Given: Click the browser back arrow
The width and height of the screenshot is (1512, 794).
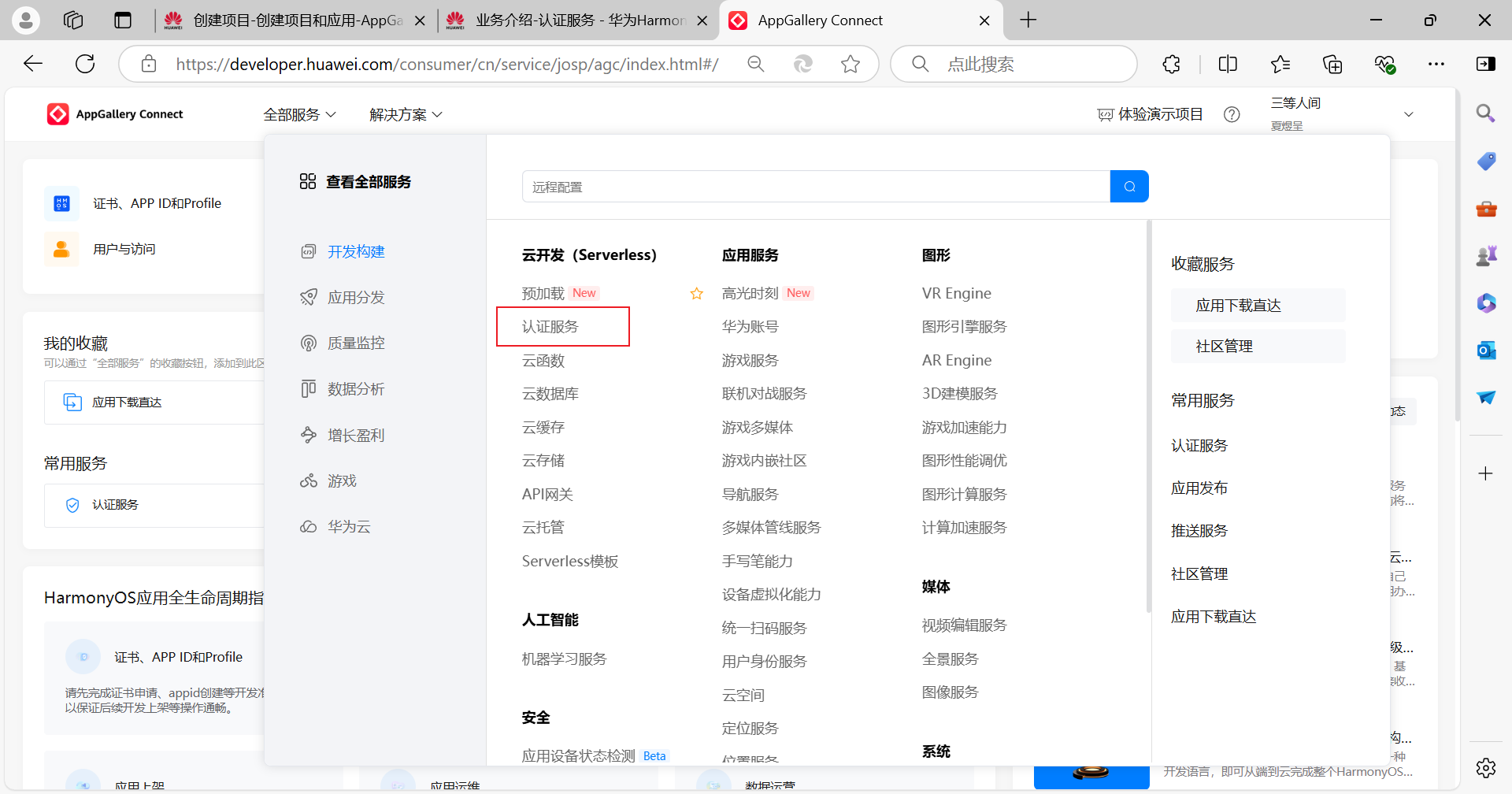Looking at the screenshot, I should [33, 64].
